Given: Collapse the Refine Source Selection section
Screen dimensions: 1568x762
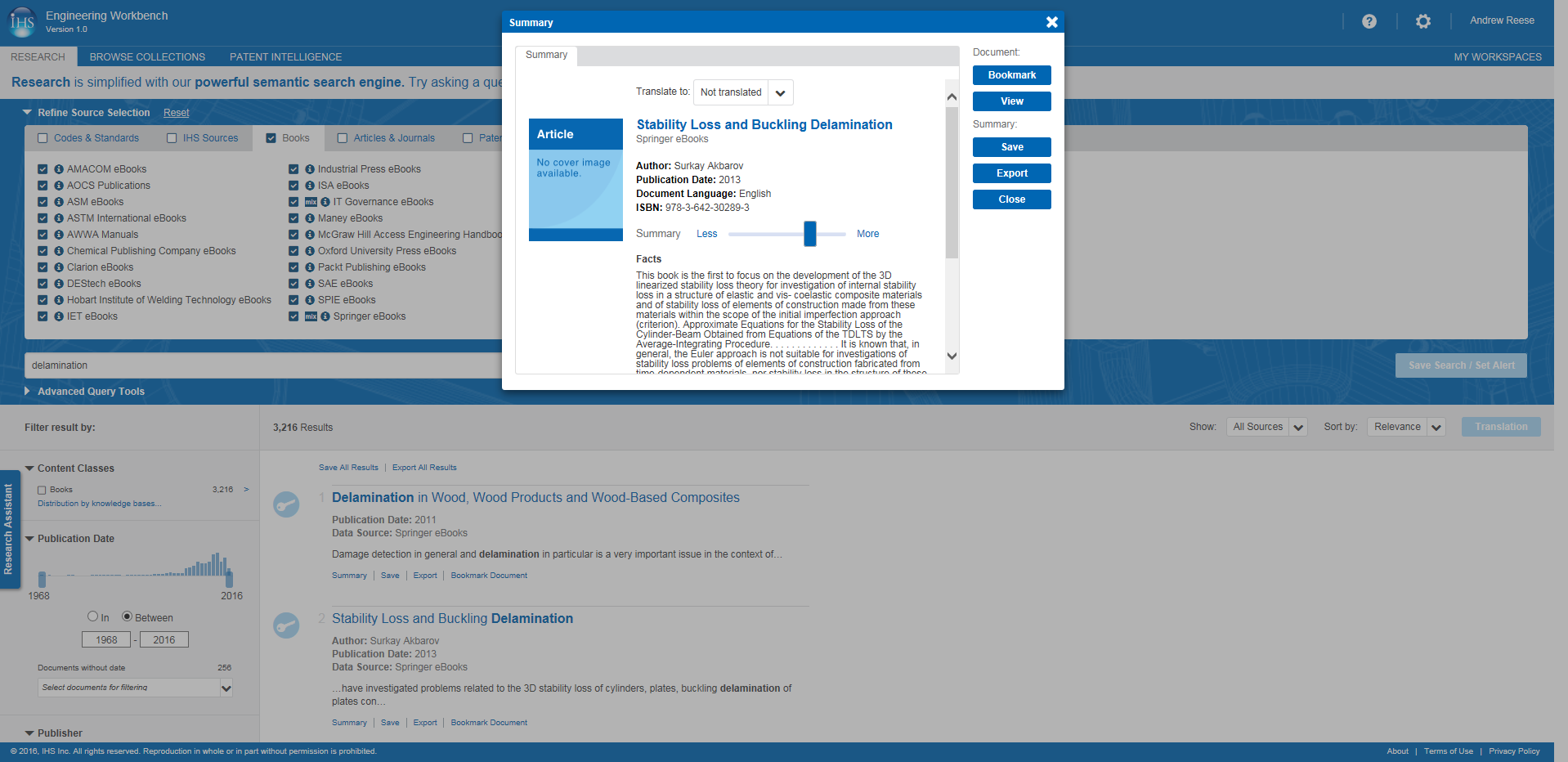Looking at the screenshot, I should click(x=27, y=113).
